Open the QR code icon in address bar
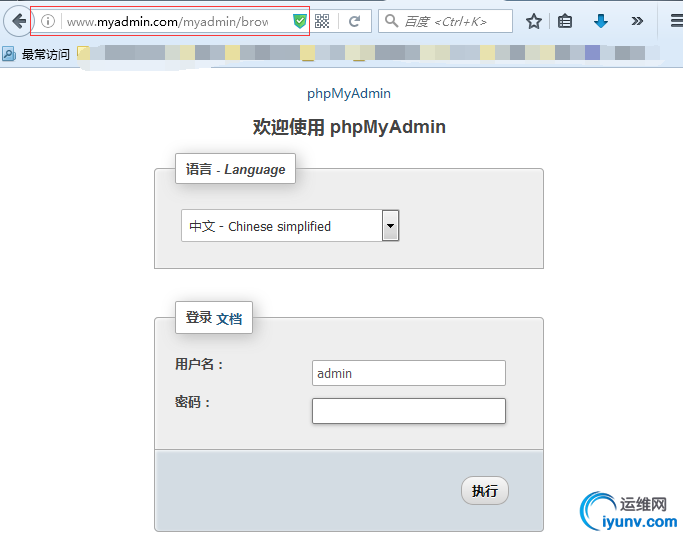The width and height of the screenshot is (683, 538). 322,21
